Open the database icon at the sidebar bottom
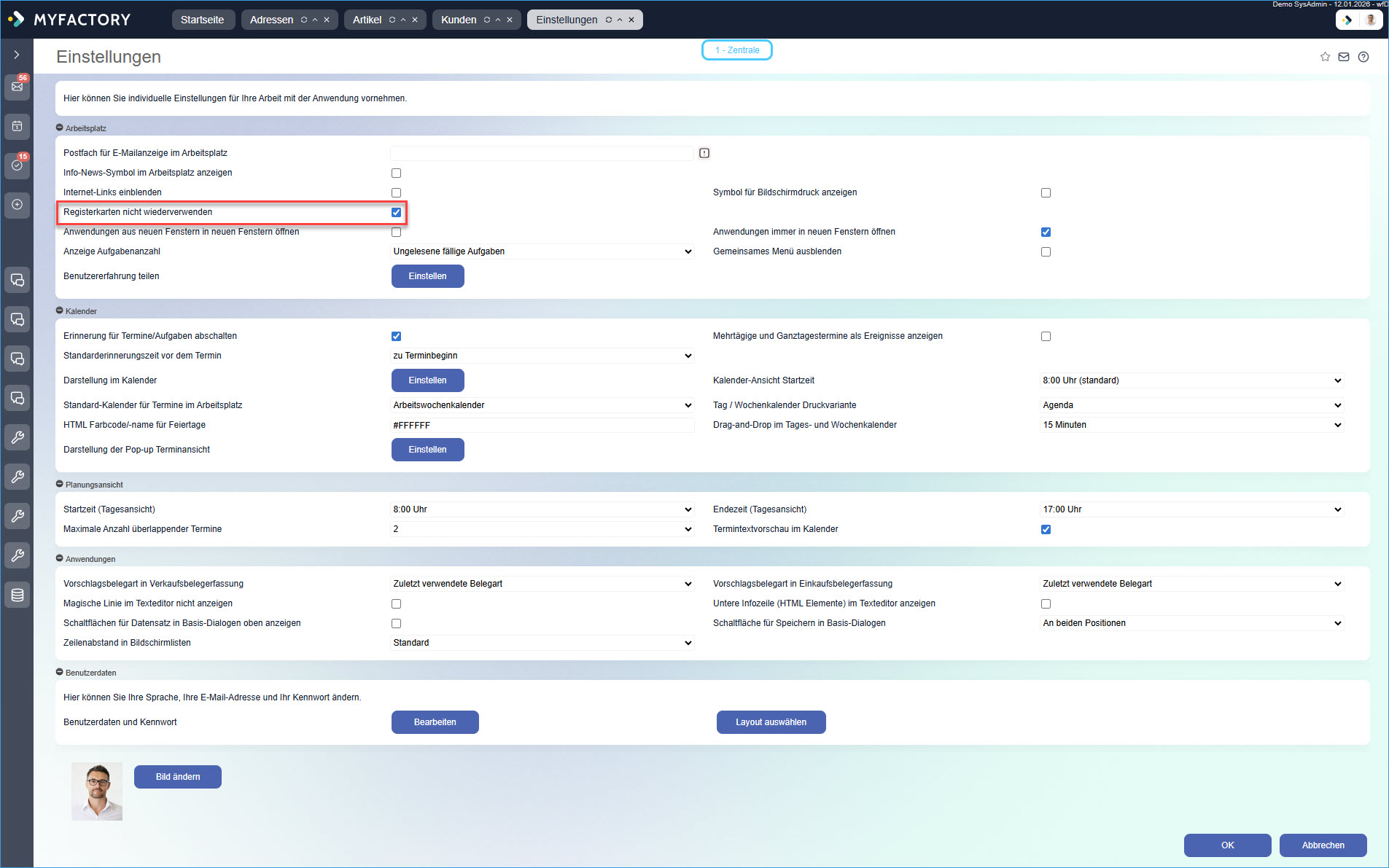This screenshot has height=868, width=1389. click(17, 595)
